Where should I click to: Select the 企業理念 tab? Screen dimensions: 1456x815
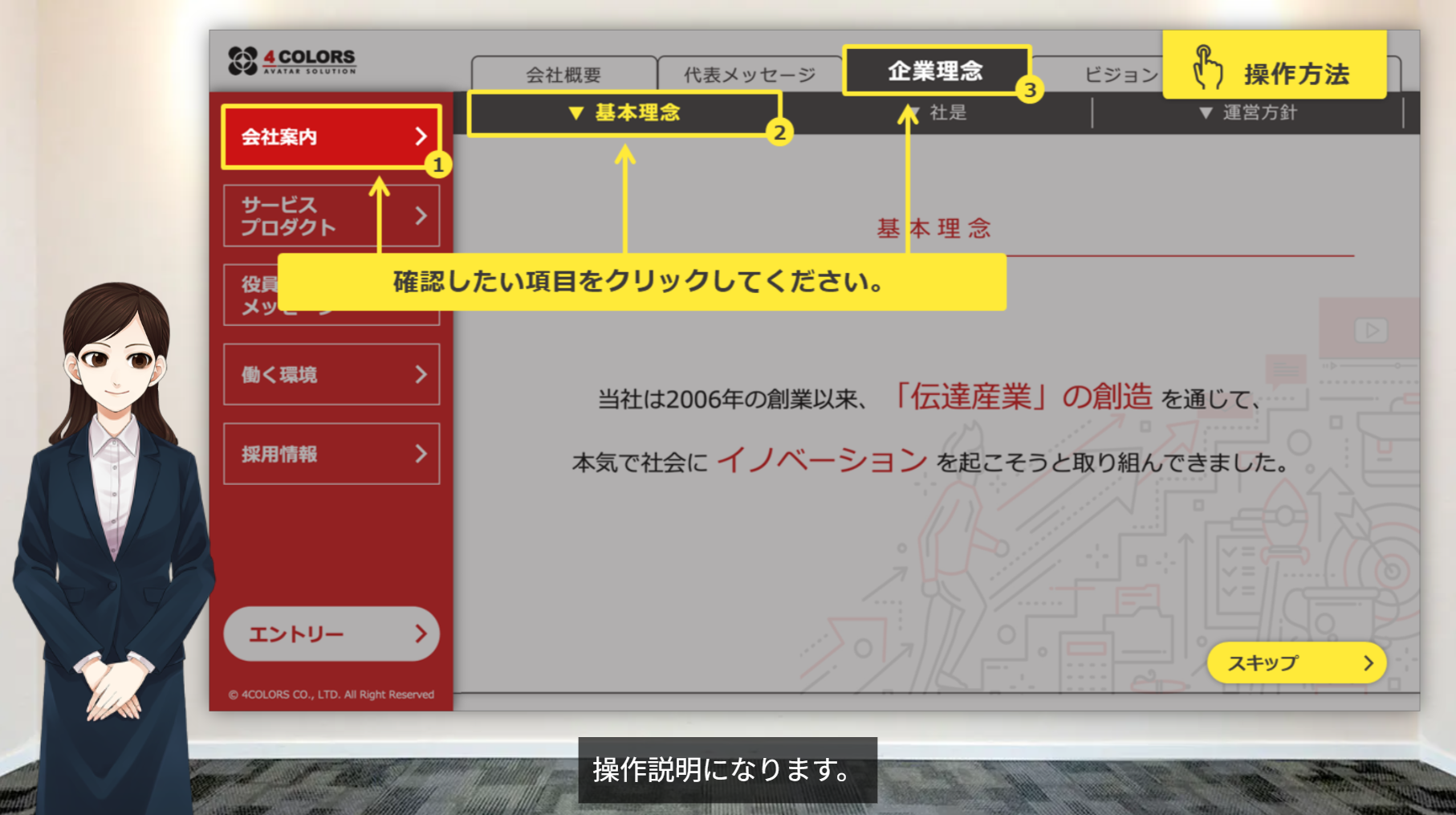pos(935,71)
